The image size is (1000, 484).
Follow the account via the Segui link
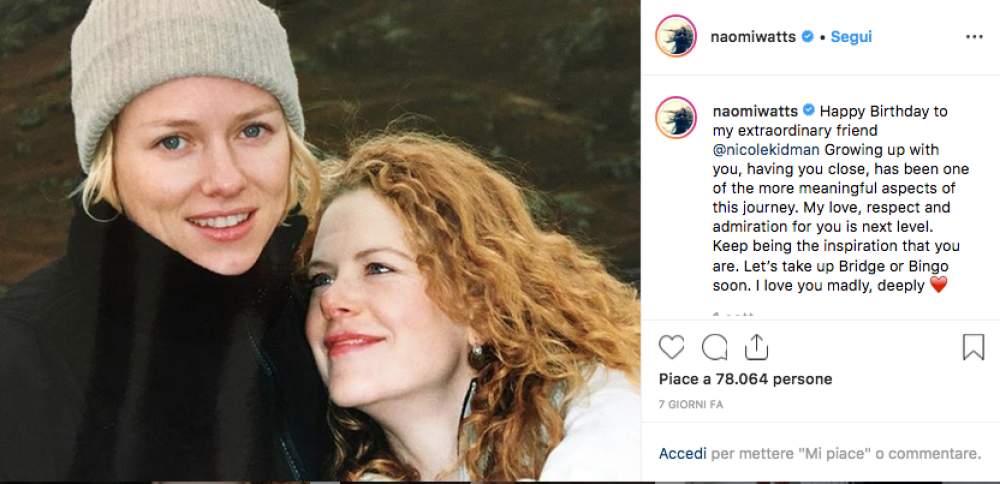pyautogui.click(x=851, y=37)
